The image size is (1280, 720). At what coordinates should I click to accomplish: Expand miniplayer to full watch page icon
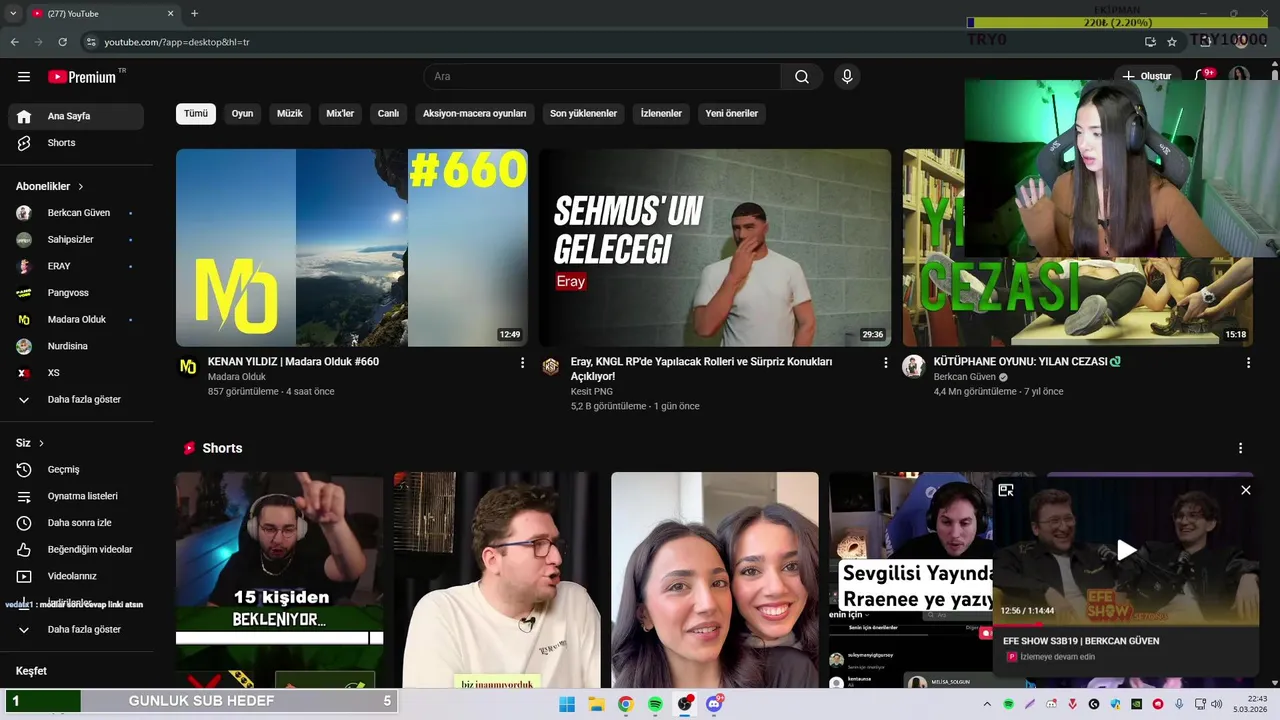tap(1006, 490)
